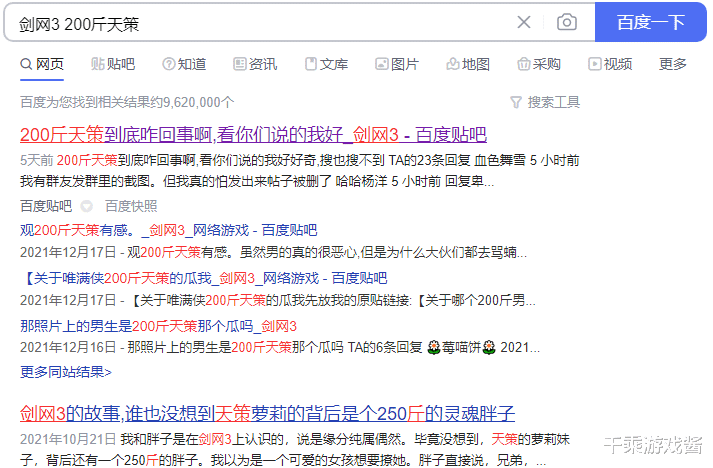Image resolution: width=713 pixels, height=468 pixels.
Task: Expand the 更多 tab menu
Action: [x=673, y=64]
